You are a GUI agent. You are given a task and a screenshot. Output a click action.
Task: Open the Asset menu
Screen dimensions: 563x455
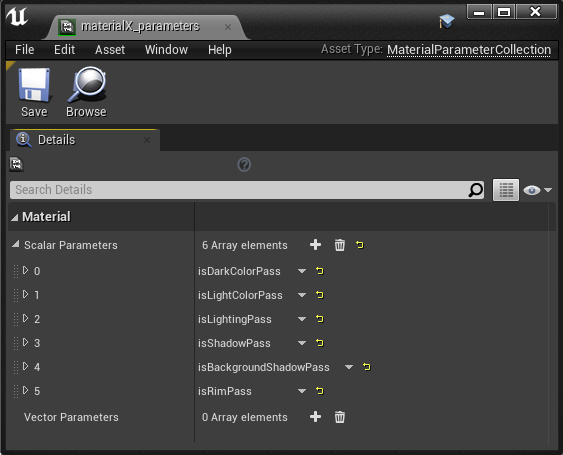[x=110, y=50]
